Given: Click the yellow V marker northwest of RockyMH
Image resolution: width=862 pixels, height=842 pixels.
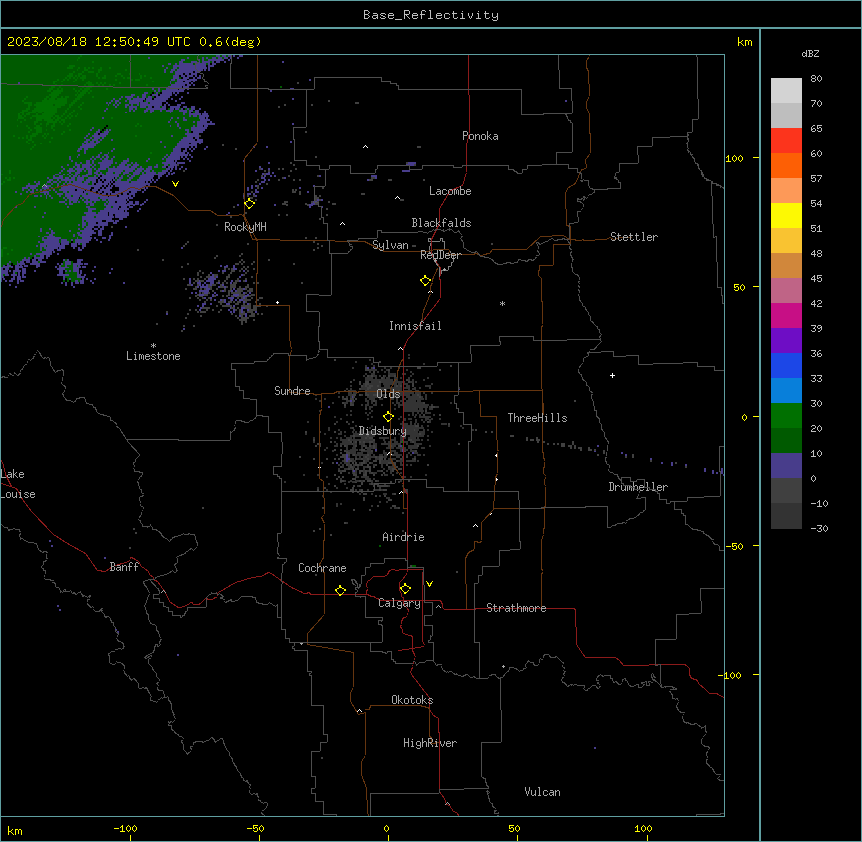Looking at the screenshot, I should tap(175, 184).
